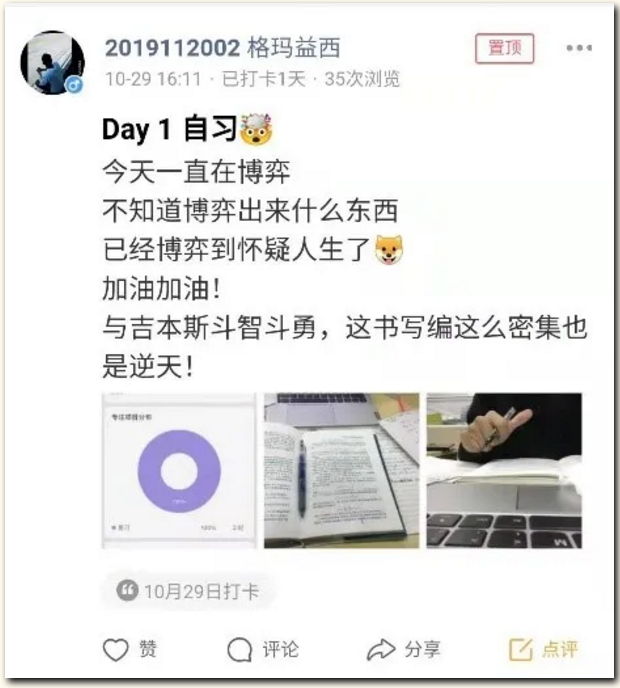Open the comment bubble icon
Image resolution: width=620 pixels, height=688 pixels.
tap(240, 649)
